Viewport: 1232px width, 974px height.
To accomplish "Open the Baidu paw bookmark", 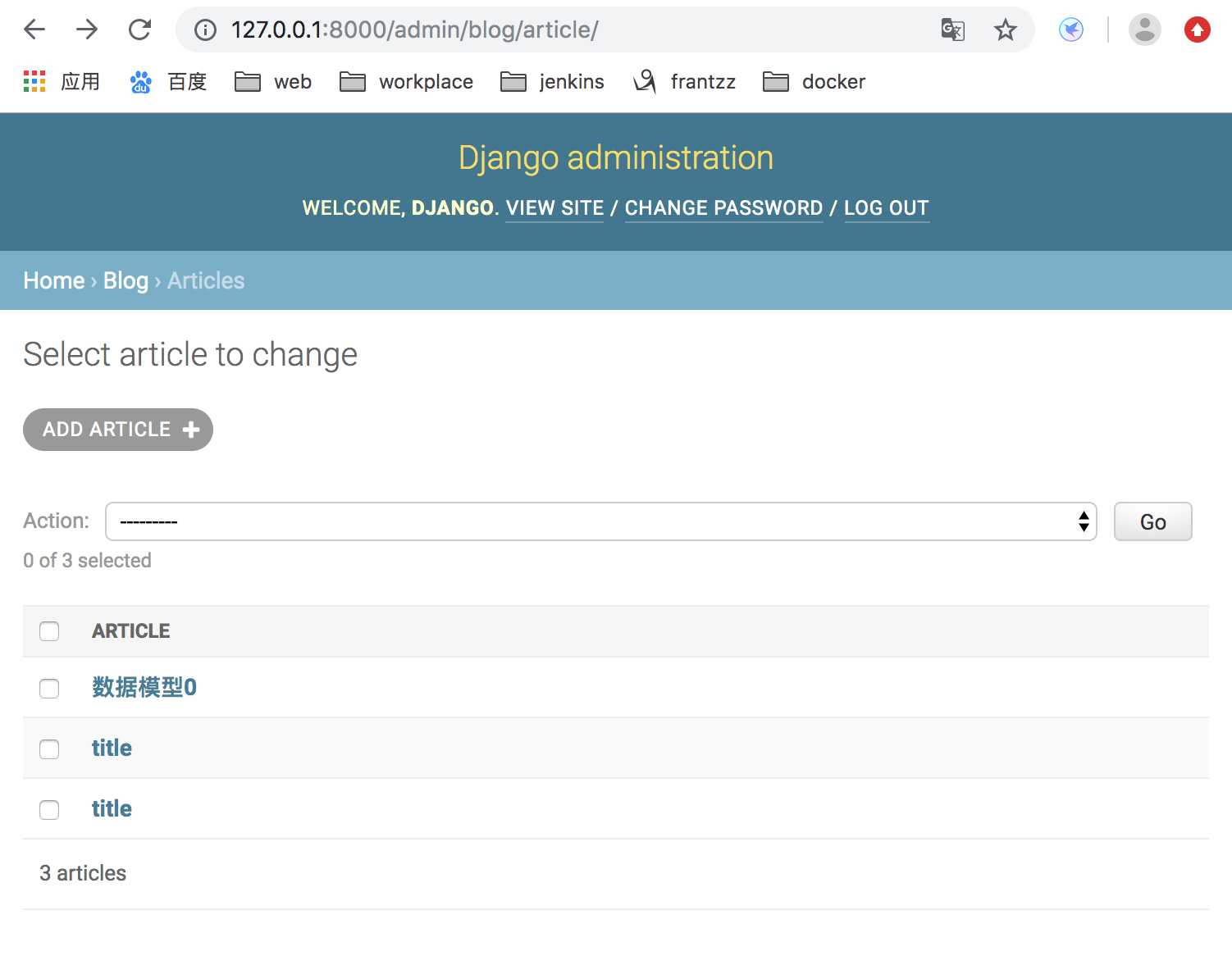I will 168,81.
